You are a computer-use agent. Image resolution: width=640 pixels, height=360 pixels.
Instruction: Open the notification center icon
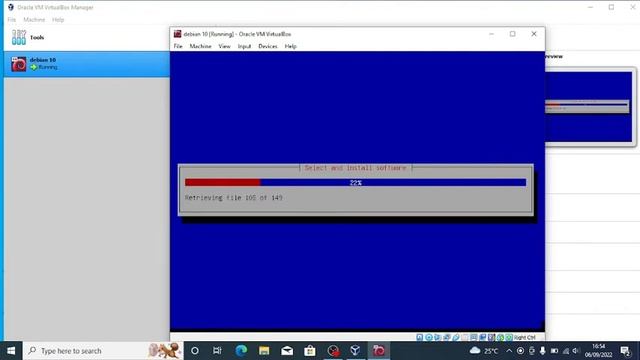point(625,351)
